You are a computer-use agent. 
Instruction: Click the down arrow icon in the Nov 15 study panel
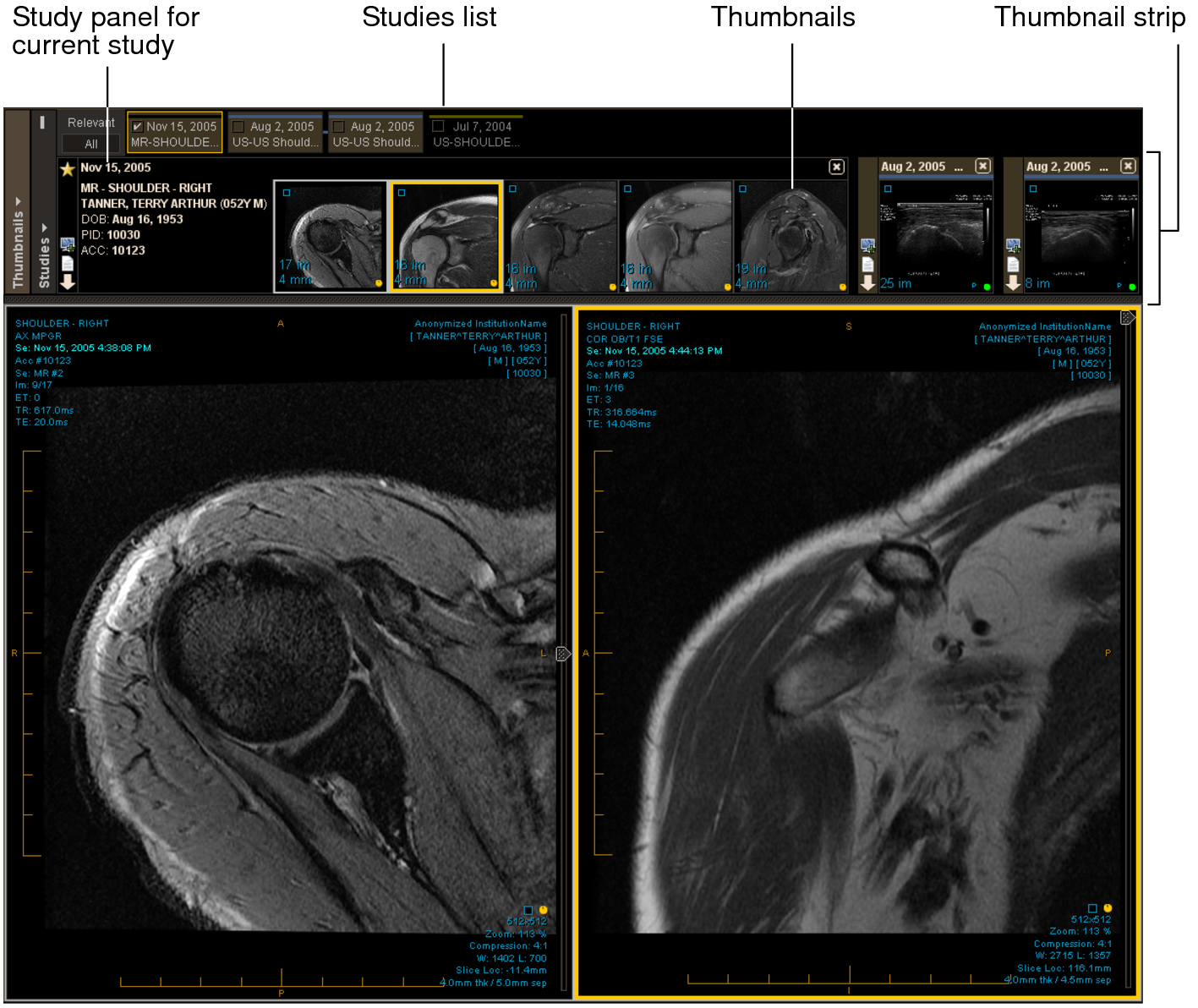[x=68, y=282]
